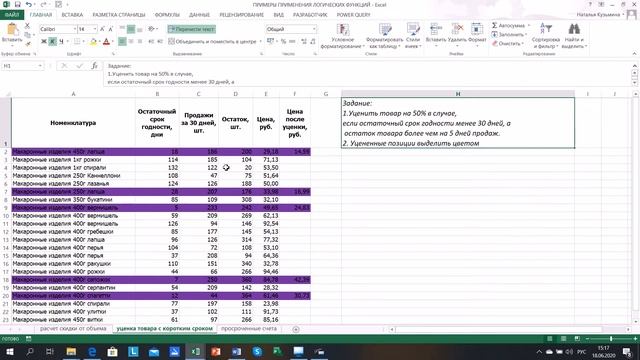Open the borders dropdown arrow
640x360 pixels.
click(83, 42)
